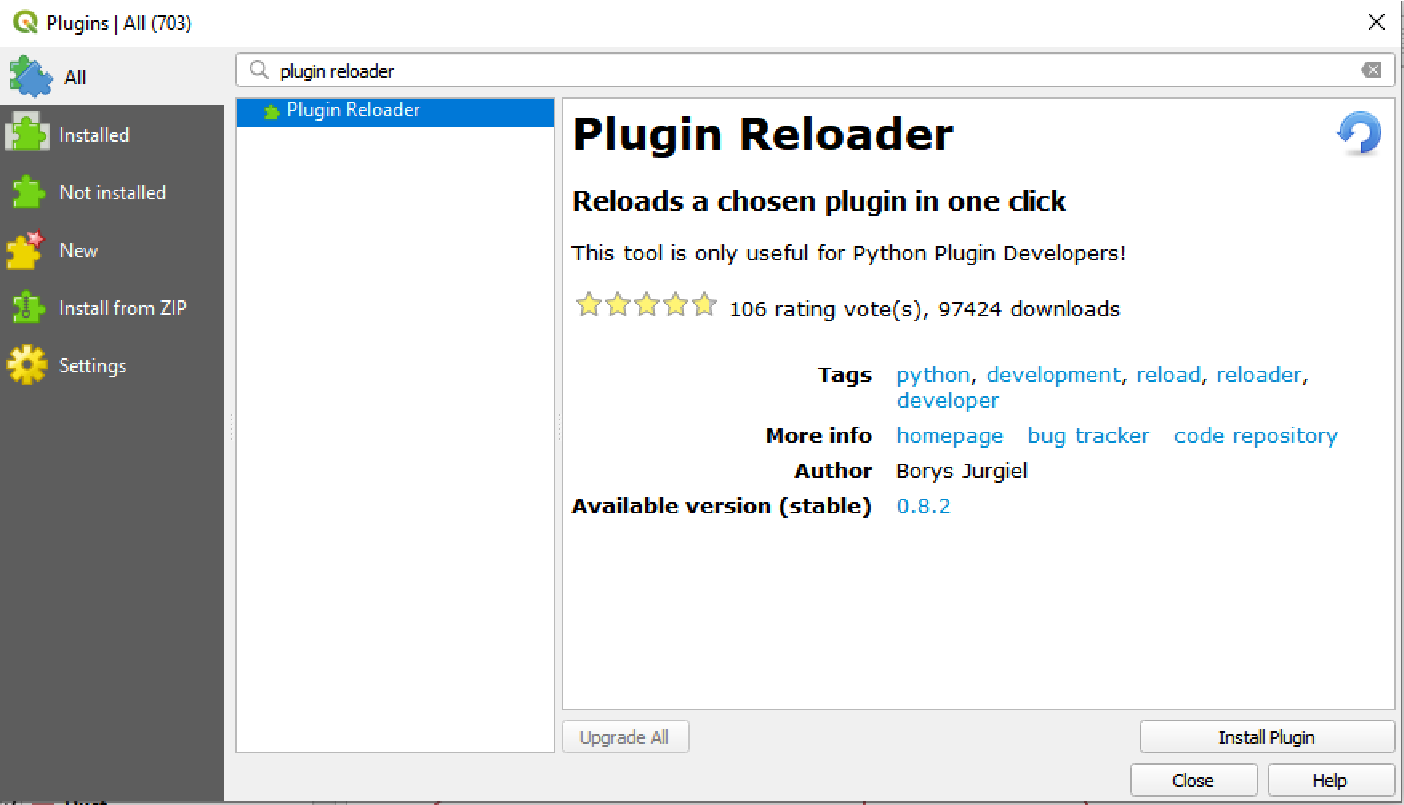
Task: Open the reloader tag link
Action: [1259, 375]
